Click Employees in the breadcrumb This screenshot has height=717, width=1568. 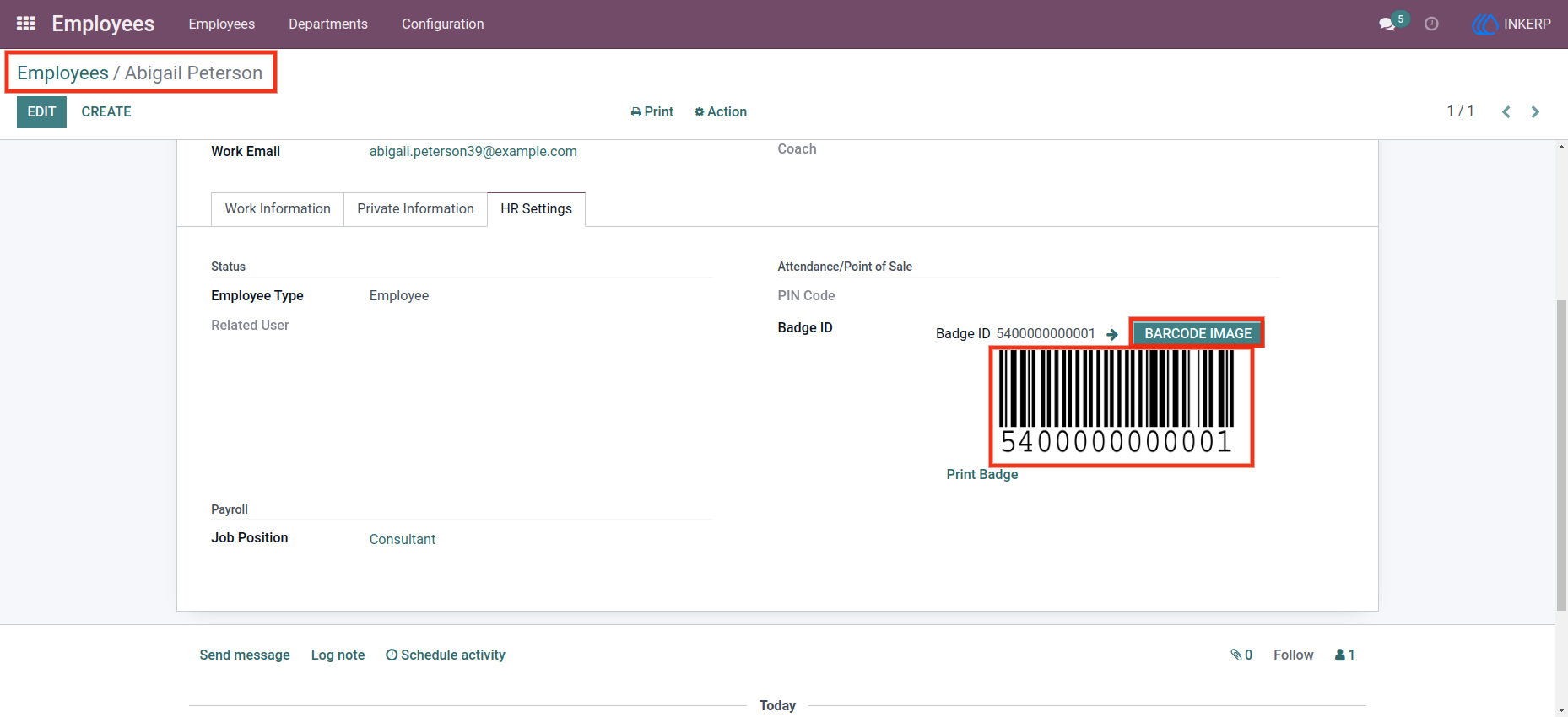coord(62,73)
